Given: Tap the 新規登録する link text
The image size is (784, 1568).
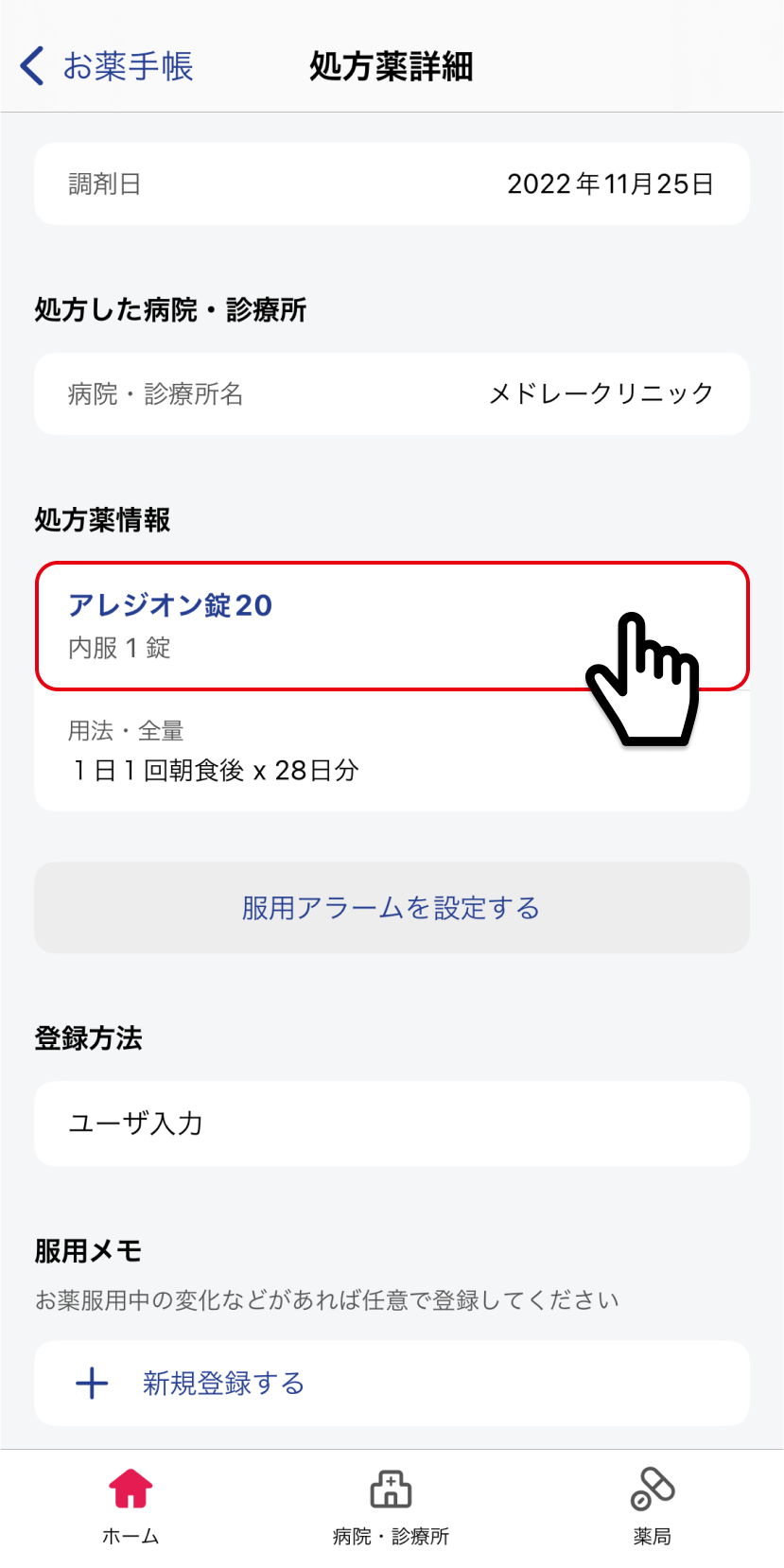Looking at the screenshot, I should click(223, 1384).
